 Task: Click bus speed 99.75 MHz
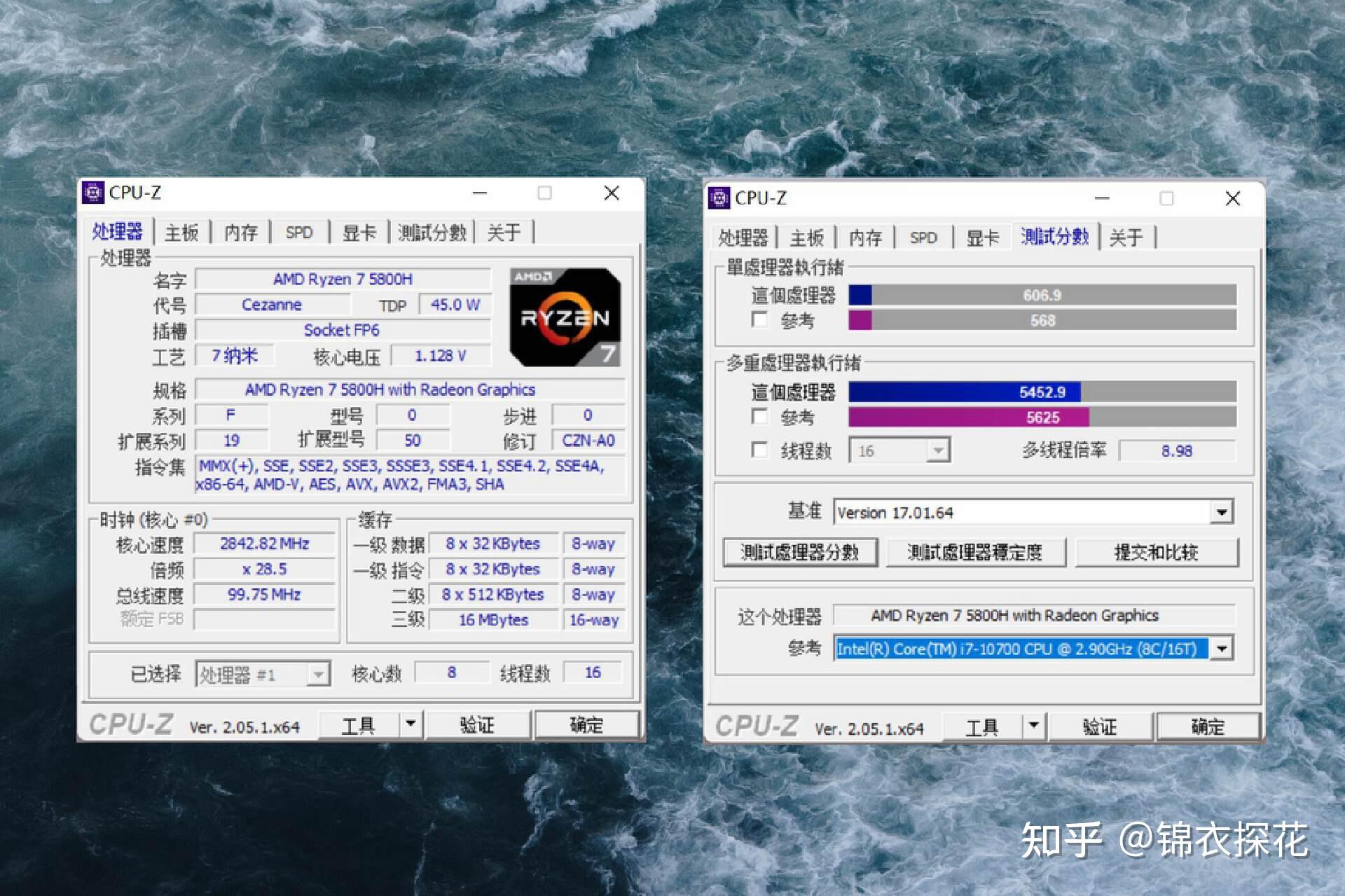click(x=265, y=595)
